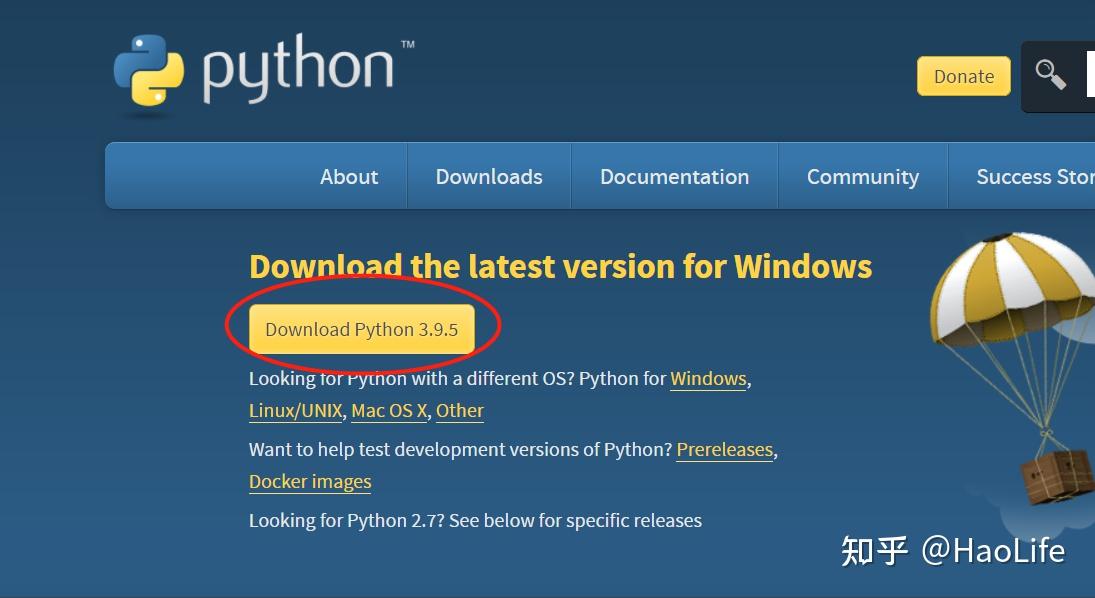Click inside the search input box
Screen dimensions: 1095x598
1090,74
